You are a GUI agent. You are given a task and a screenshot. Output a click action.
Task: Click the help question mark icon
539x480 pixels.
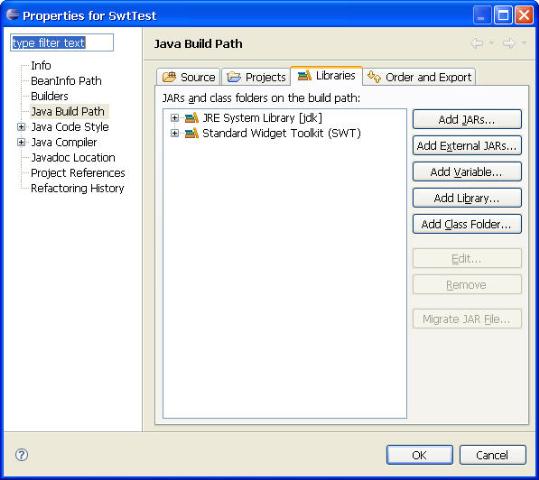22,455
